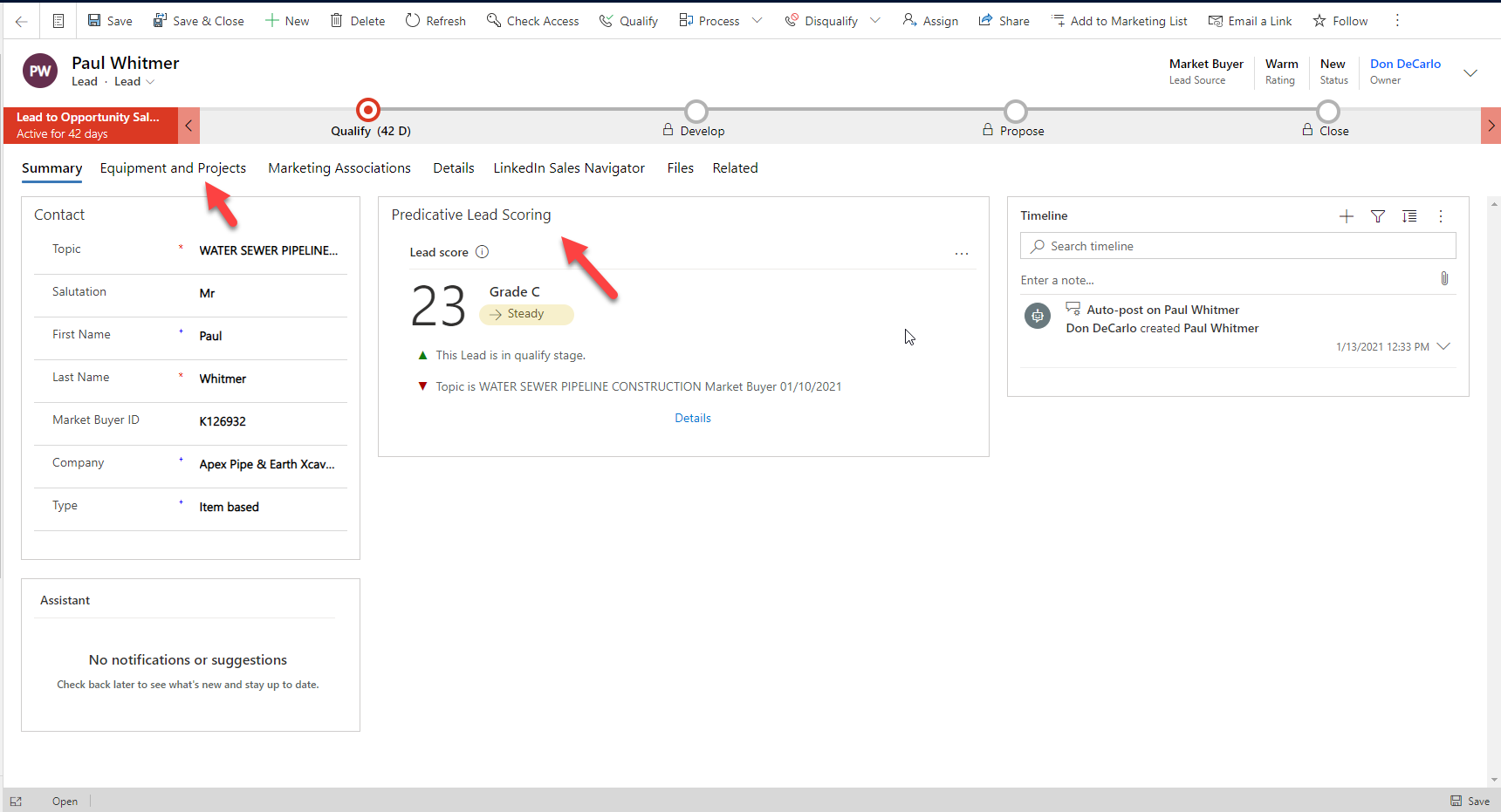Collapse the business process flow panel
Screen dimensions: 1501x812
coord(188,126)
